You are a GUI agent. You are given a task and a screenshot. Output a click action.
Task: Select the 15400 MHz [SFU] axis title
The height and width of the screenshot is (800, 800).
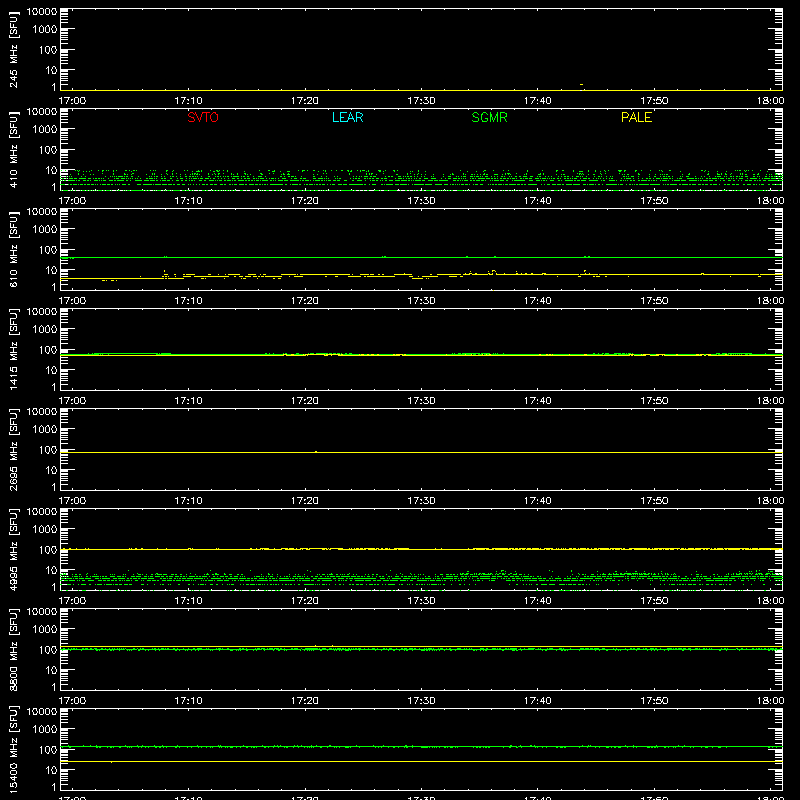click(x=13, y=749)
